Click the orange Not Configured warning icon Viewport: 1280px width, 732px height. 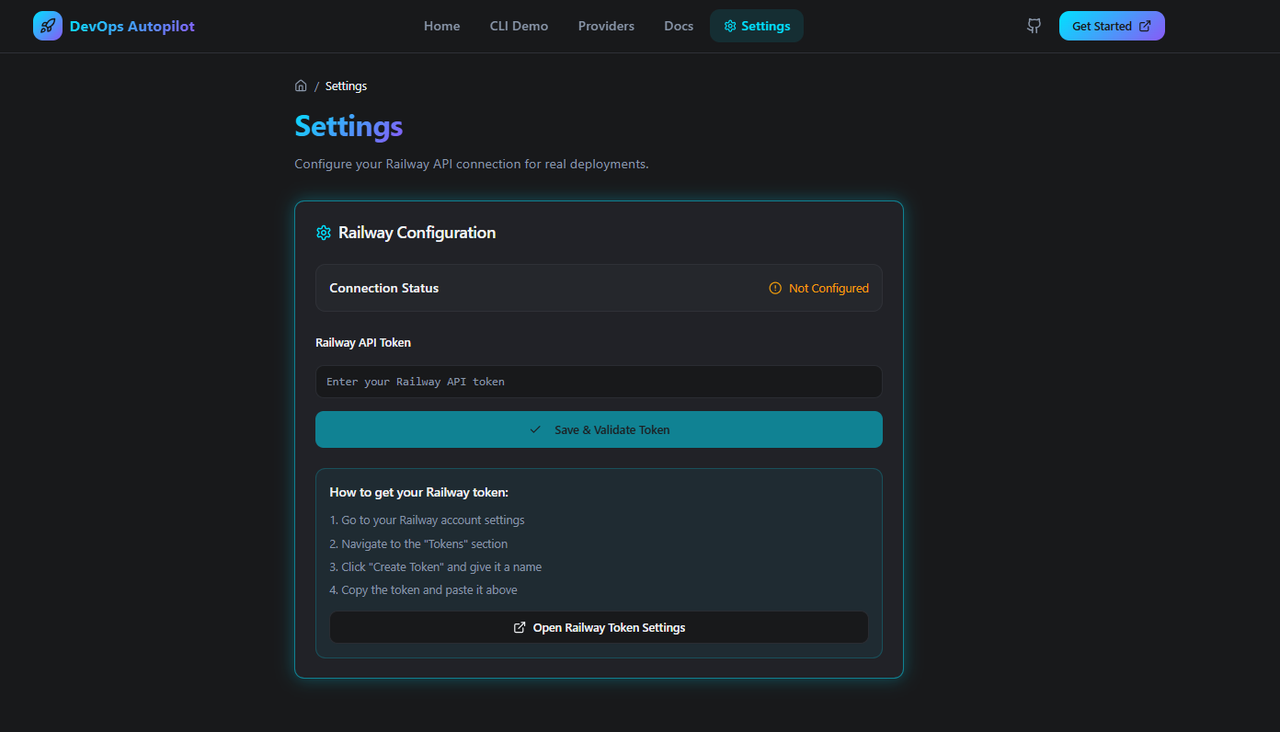tap(775, 288)
